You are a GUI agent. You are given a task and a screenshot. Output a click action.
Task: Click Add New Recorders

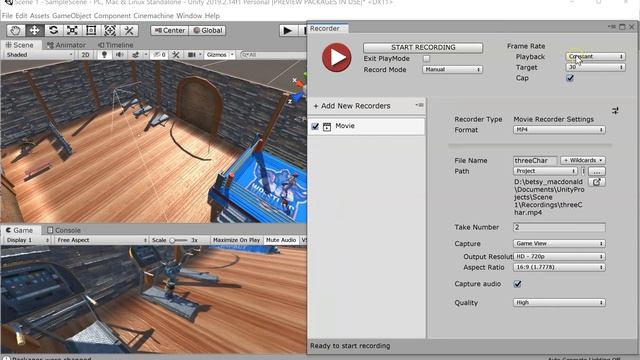click(x=352, y=106)
